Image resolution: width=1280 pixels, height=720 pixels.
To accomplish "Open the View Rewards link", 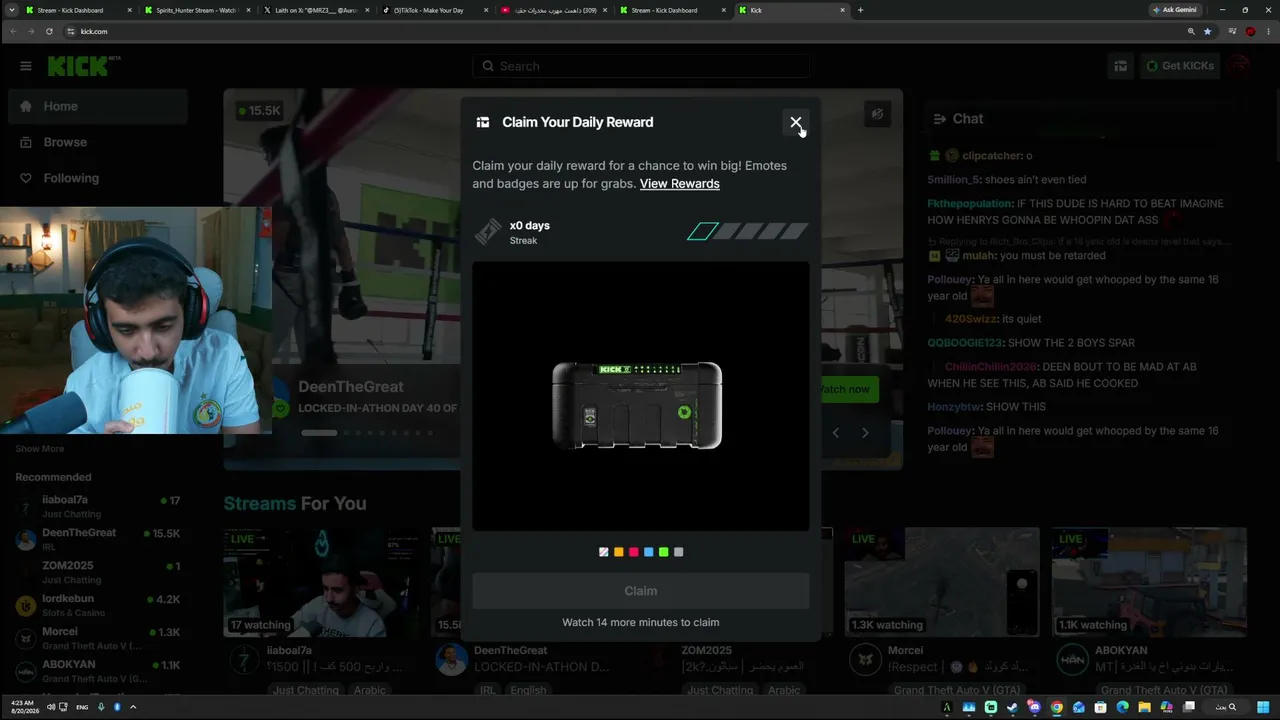I will [680, 184].
